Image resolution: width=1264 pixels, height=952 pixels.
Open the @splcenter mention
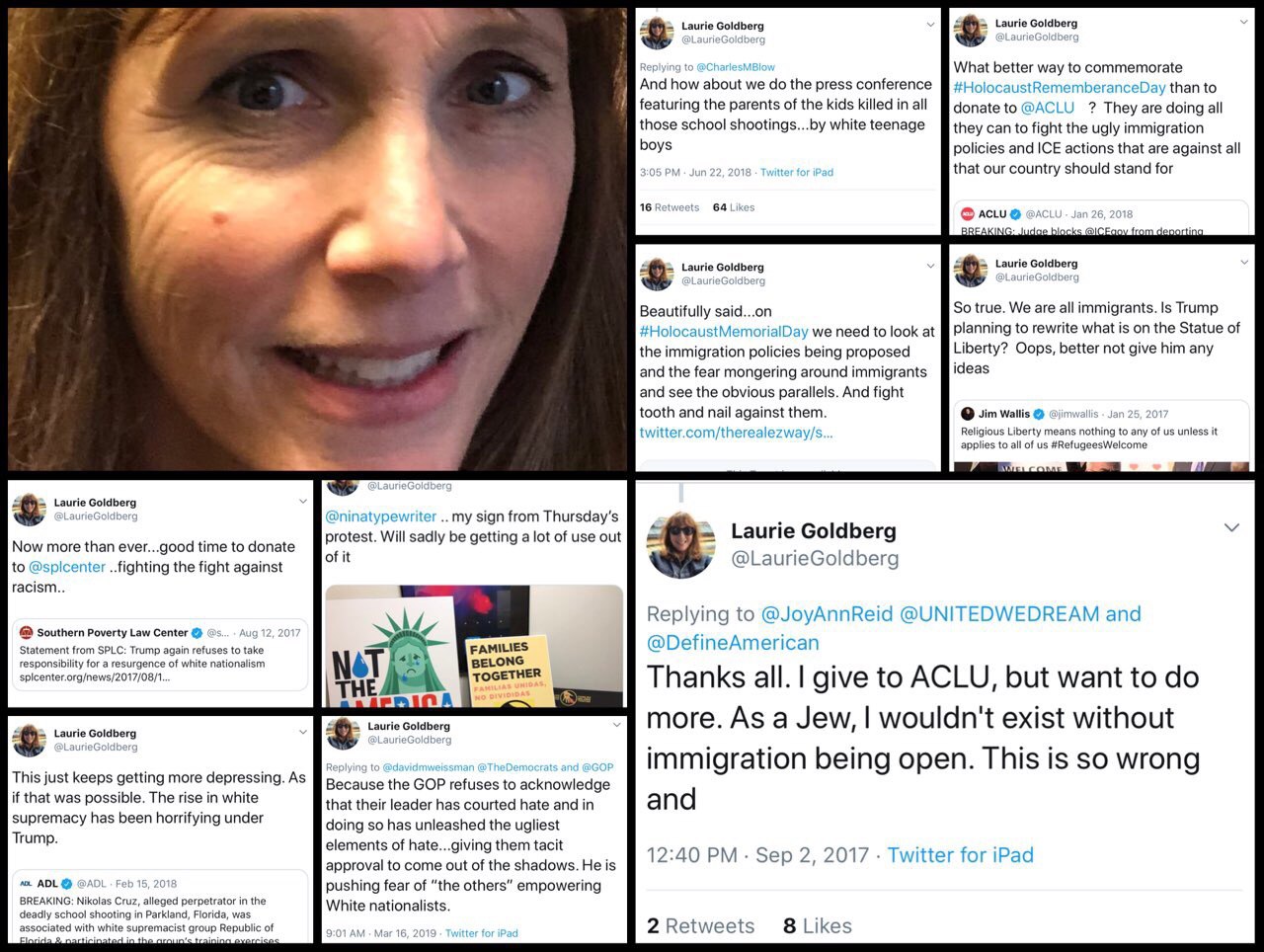pyautogui.click(x=67, y=567)
